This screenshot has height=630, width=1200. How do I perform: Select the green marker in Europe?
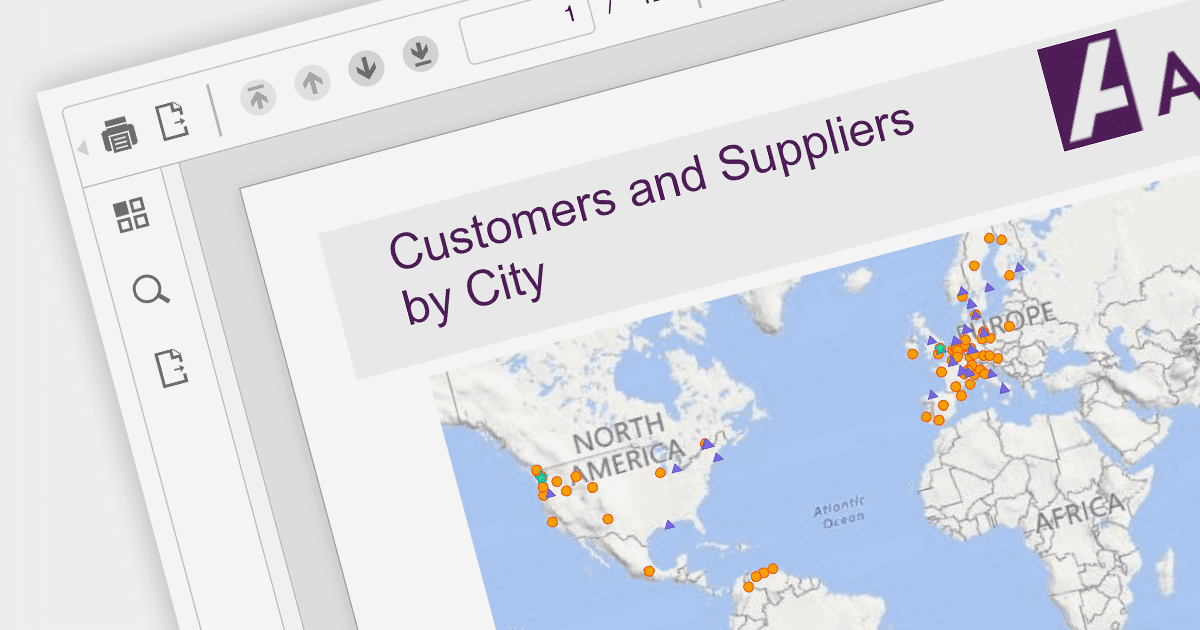(940, 349)
